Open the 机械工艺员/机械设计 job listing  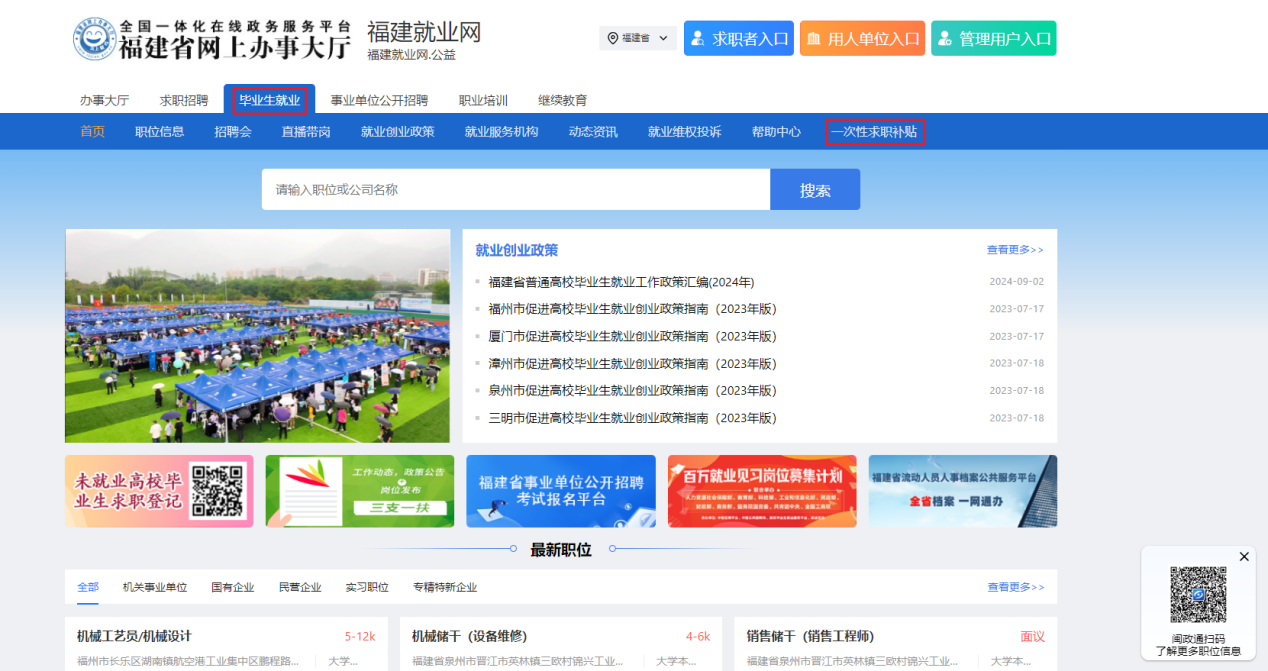click(x=135, y=636)
